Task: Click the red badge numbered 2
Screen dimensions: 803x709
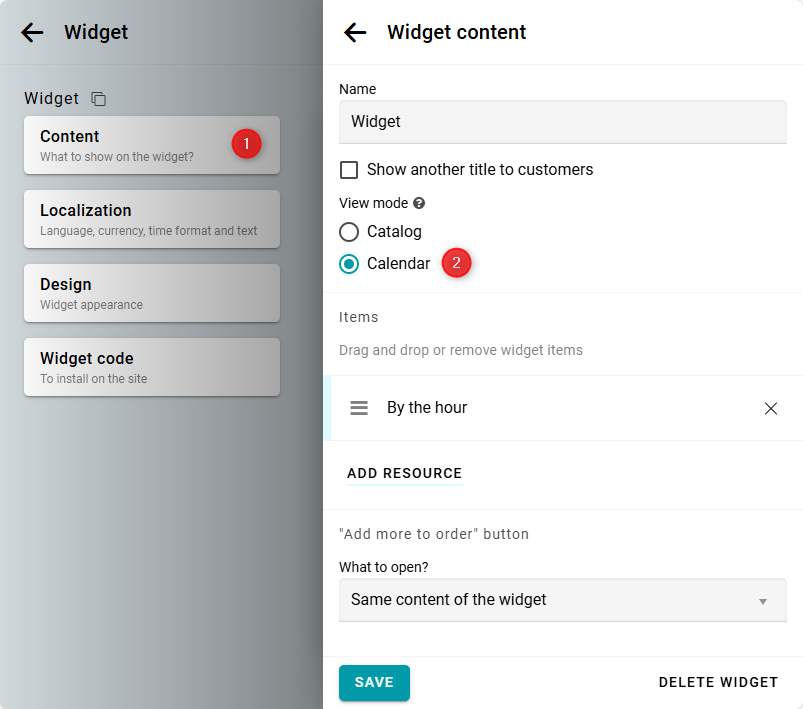Action: click(x=456, y=264)
